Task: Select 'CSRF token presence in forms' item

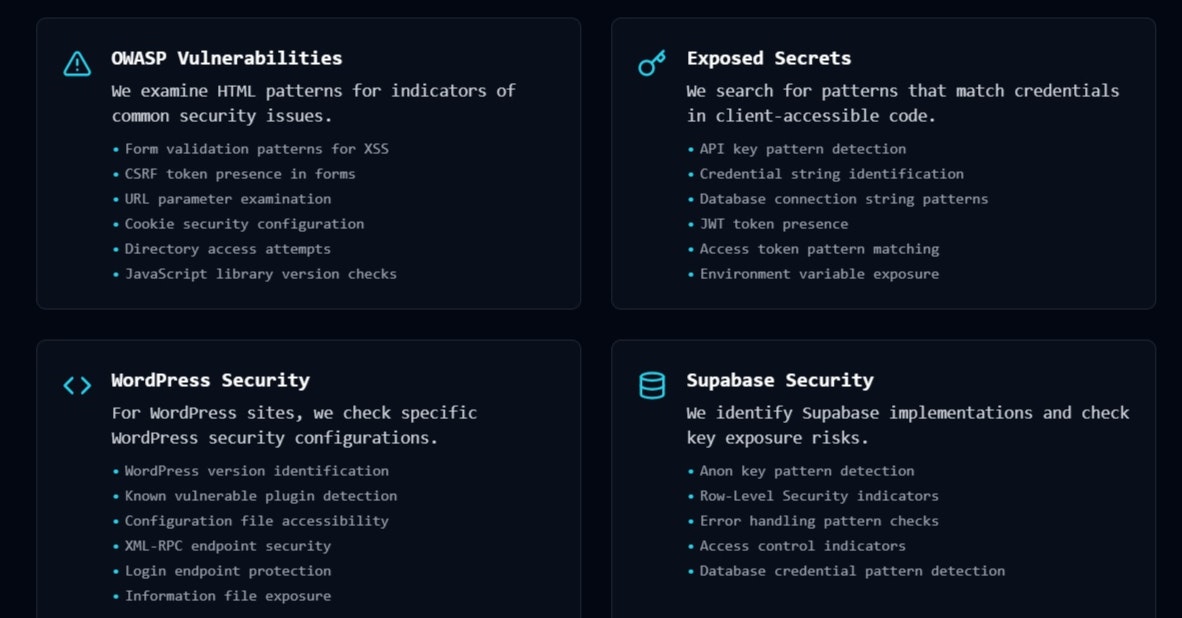Action: click(x=240, y=174)
